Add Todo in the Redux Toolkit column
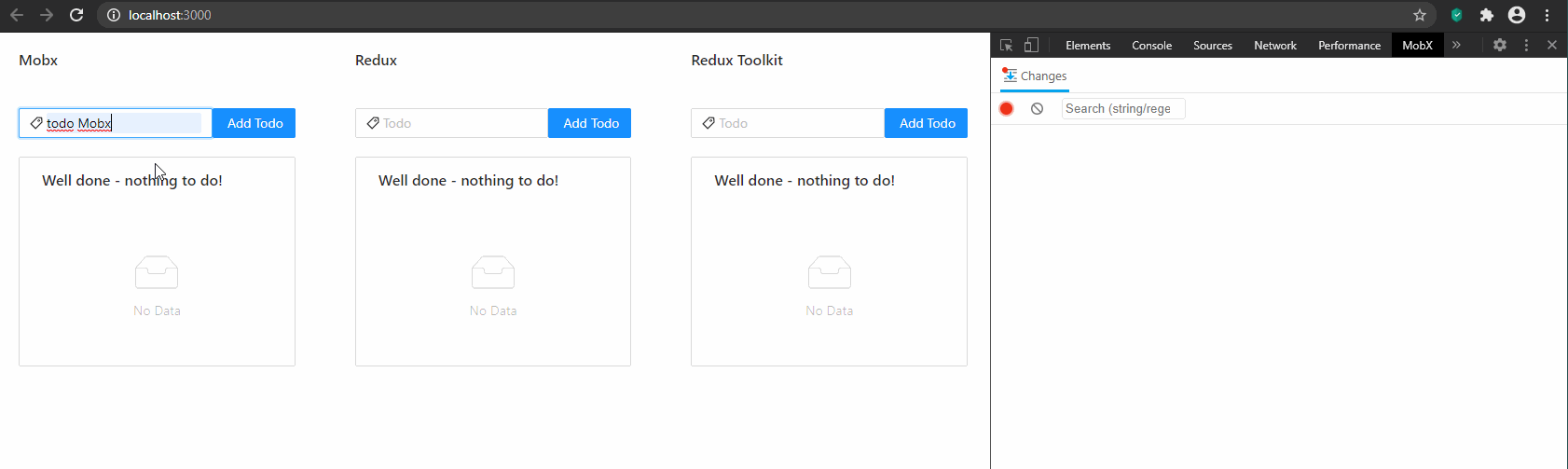The height and width of the screenshot is (469, 1568). click(927, 123)
